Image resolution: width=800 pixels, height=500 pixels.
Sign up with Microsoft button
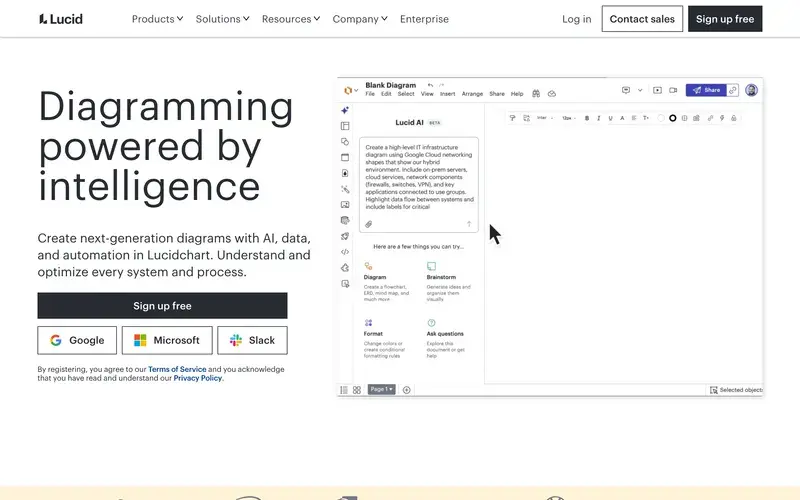[x=167, y=340]
